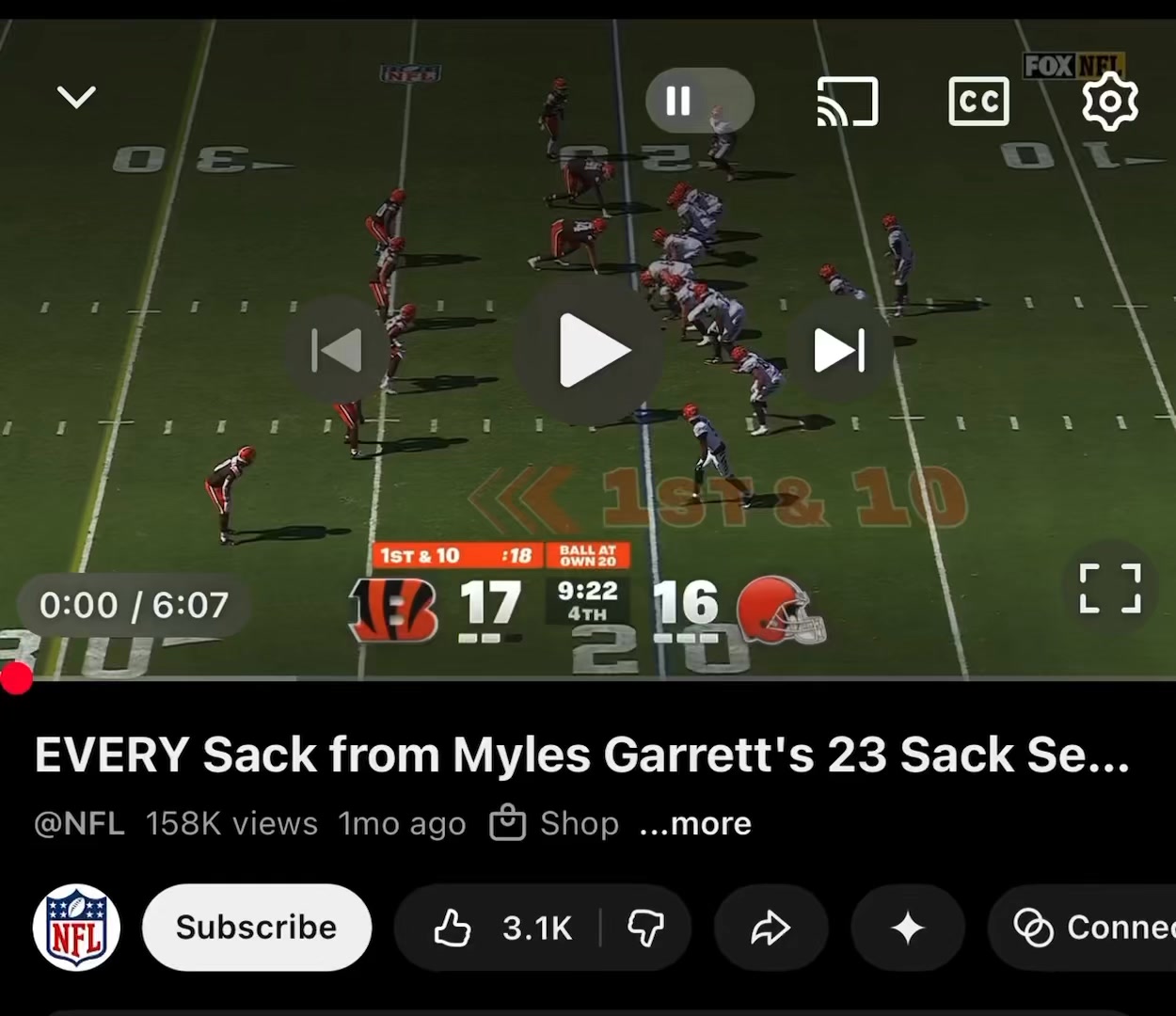Click the Conne... chip button
The width and height of the screenshot is (1176, 1016).
click(x=1082, y=929)
